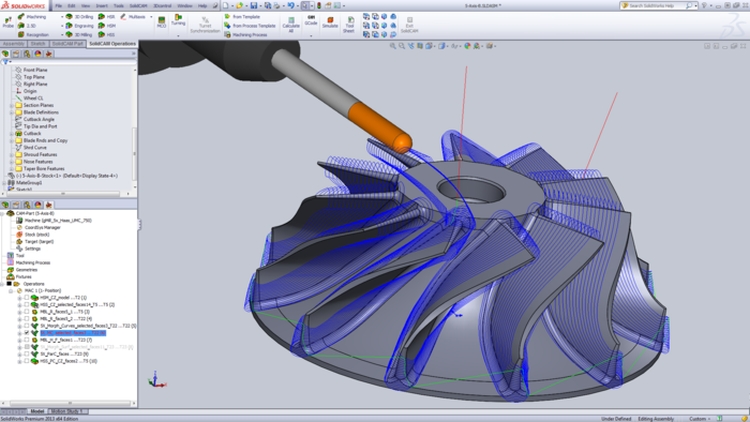
Task: Open the 2.5D operation
Action: pos(27,26)
